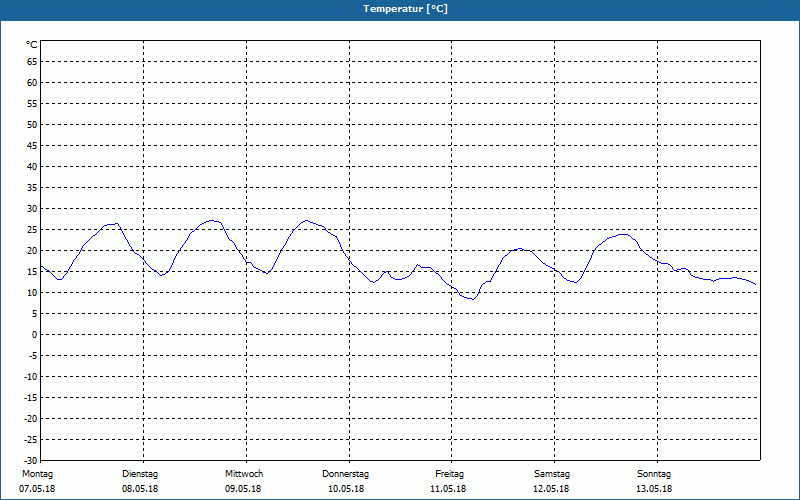
Task: Click the °C unit label on the axis
Action: coord(32,45)
